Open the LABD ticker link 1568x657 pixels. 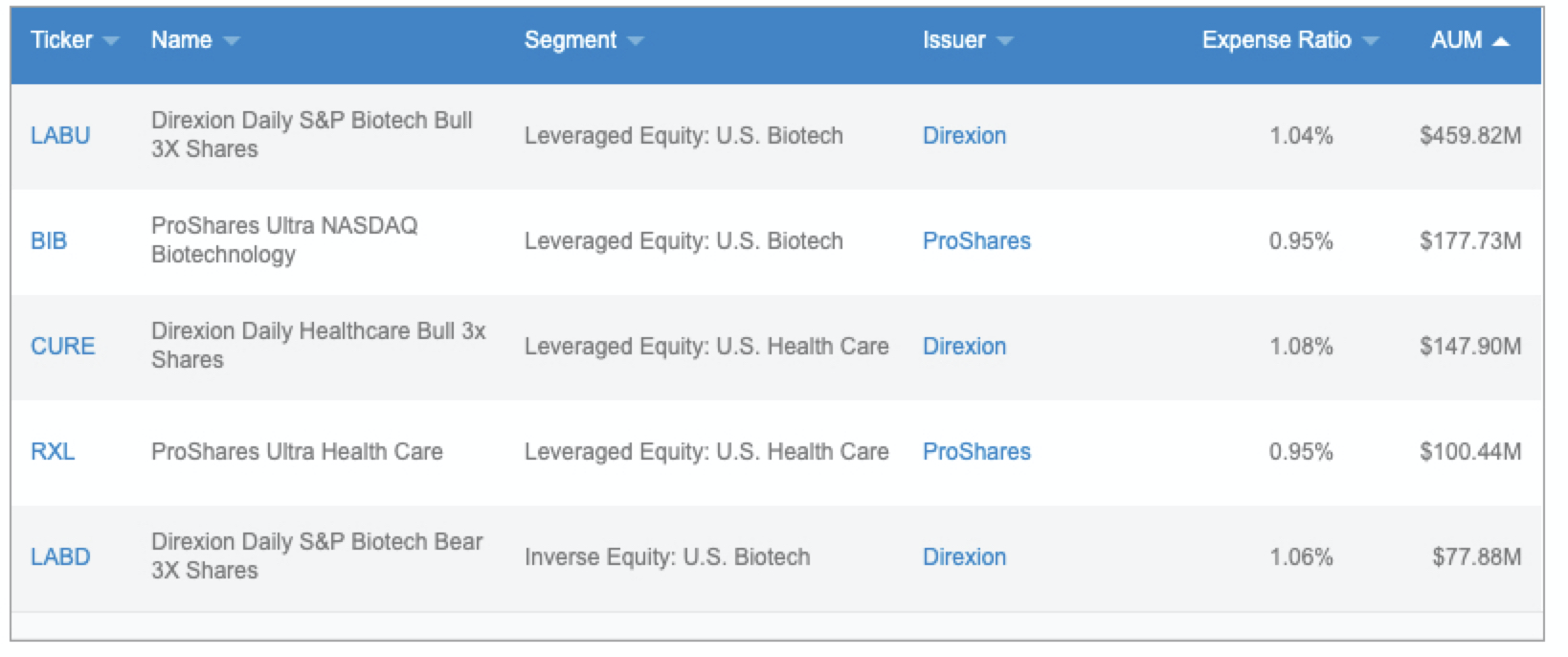pos(60,557)
